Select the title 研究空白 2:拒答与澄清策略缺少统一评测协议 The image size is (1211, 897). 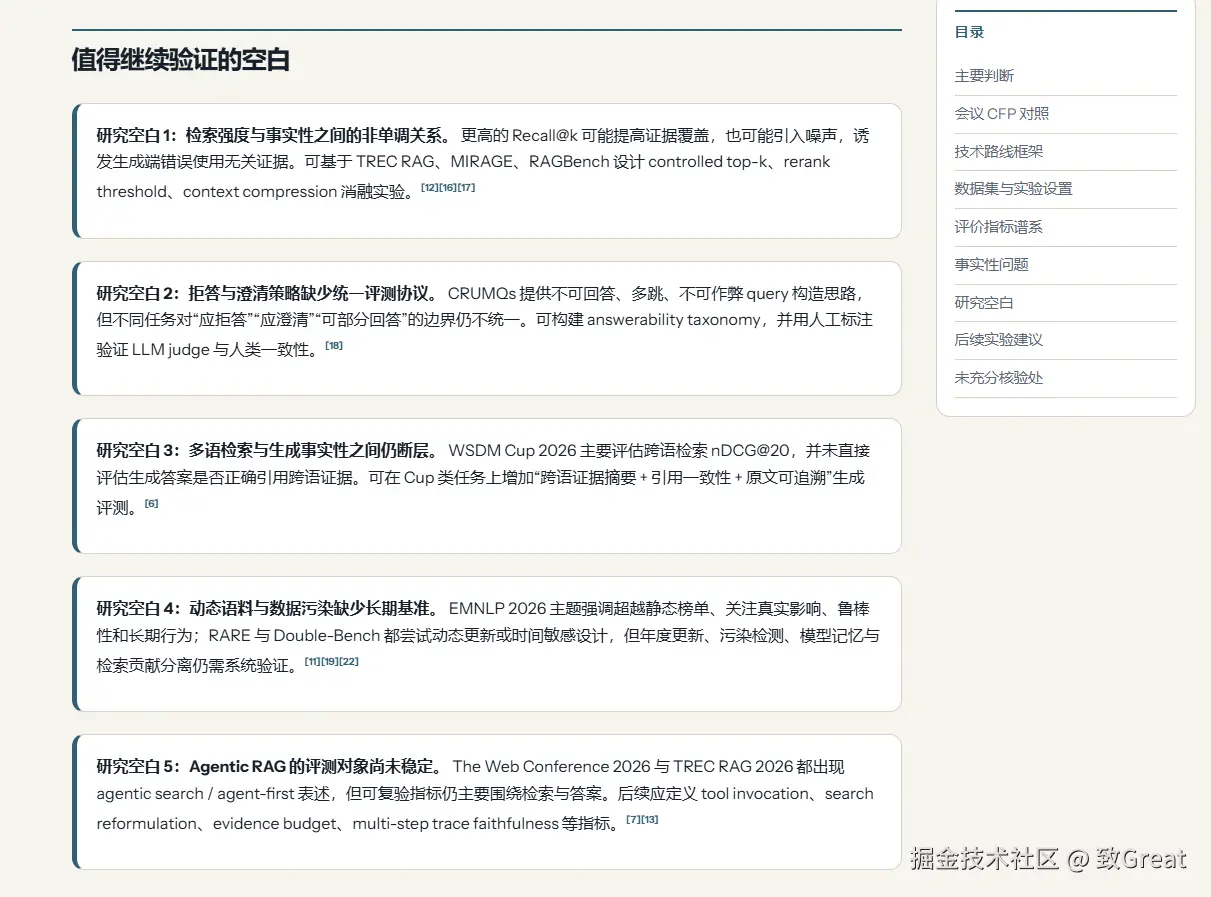coord(268,293)
